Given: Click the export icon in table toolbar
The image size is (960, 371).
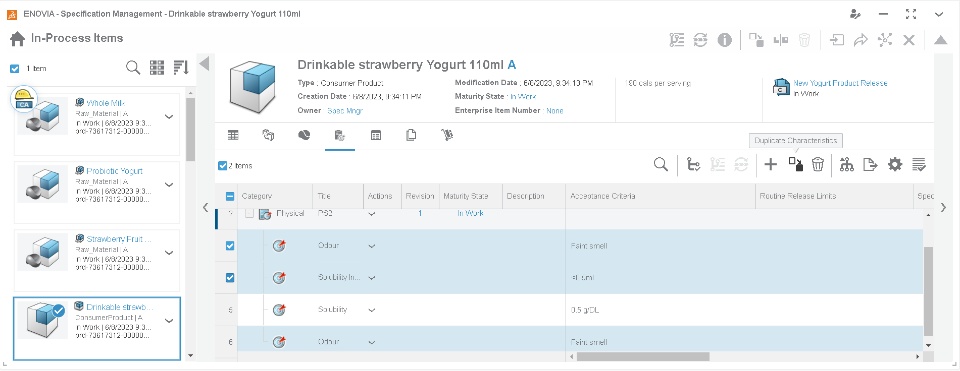Looking at the screenshot, I should [x=870, y=164].
